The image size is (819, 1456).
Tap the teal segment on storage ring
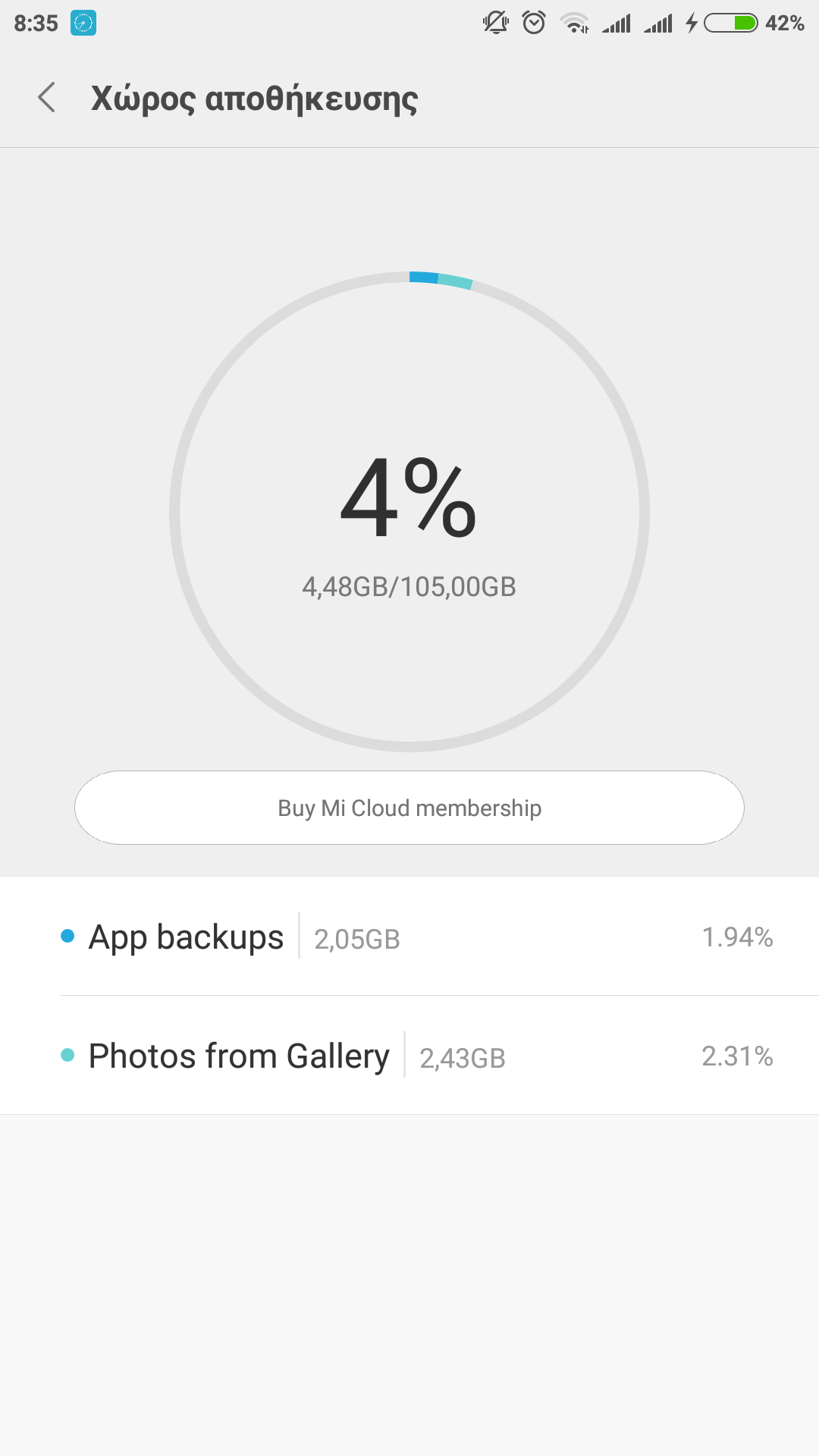[x=456, y=281]
